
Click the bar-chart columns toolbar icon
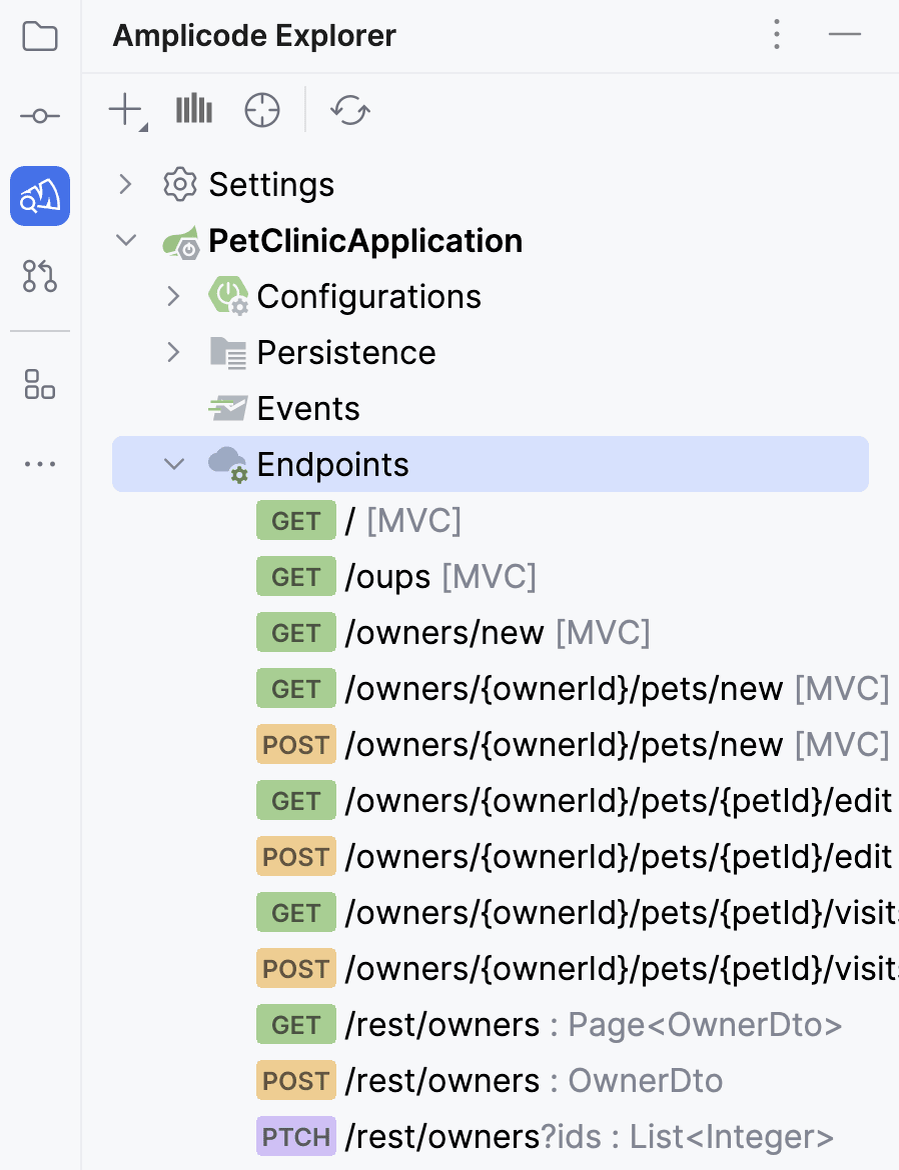[x=194, y=110]
